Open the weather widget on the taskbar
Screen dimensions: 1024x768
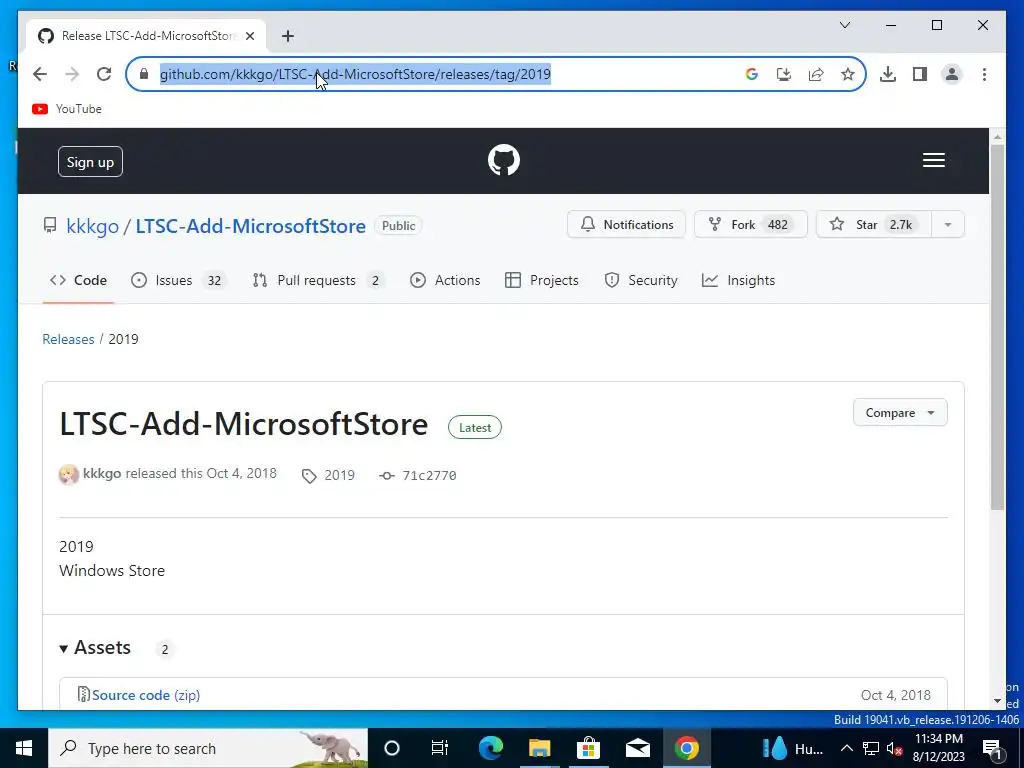(x=793, y=748)
